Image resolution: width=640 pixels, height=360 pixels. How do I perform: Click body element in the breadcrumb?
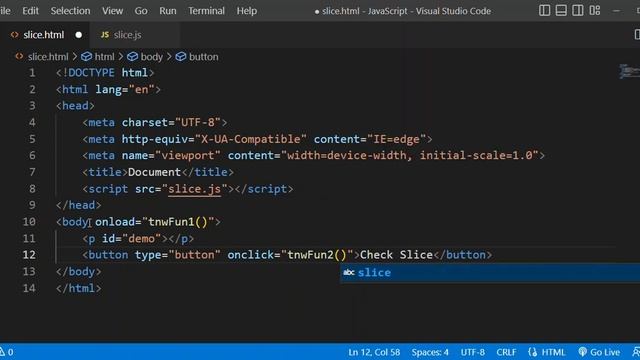click(x=151, y=57)
